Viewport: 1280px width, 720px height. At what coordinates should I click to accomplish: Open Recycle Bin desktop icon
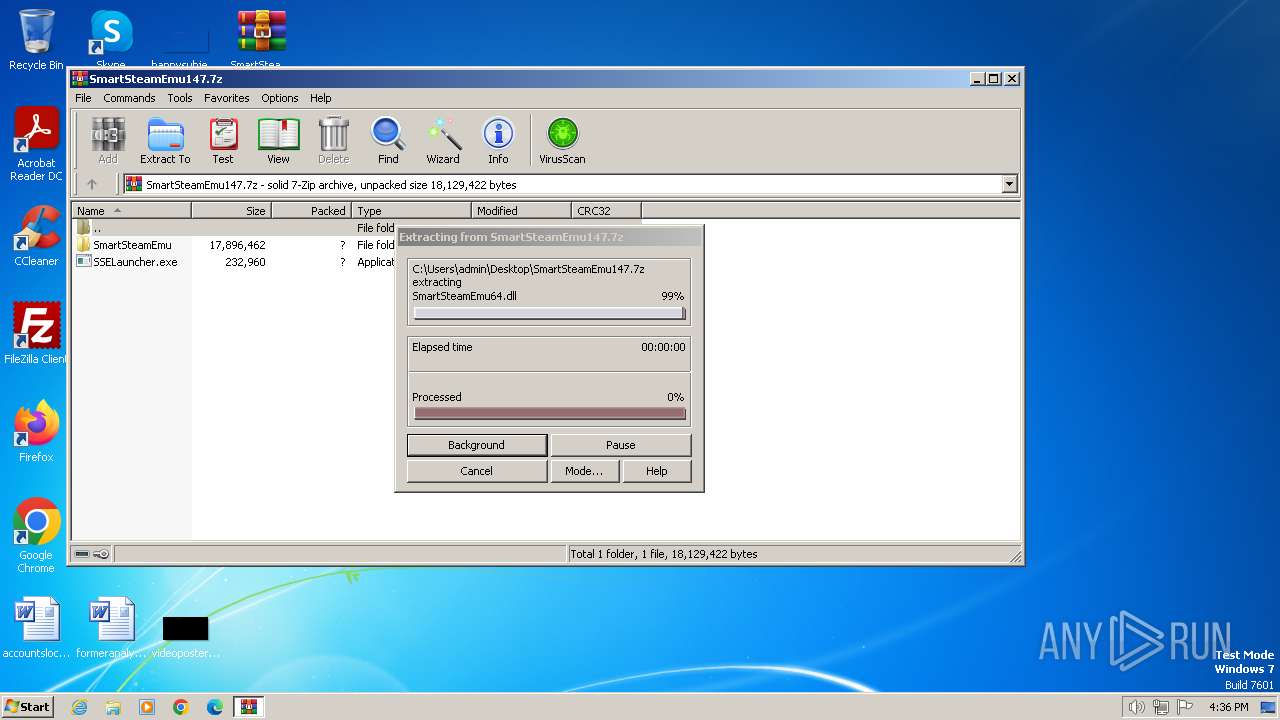click(36, 40)
